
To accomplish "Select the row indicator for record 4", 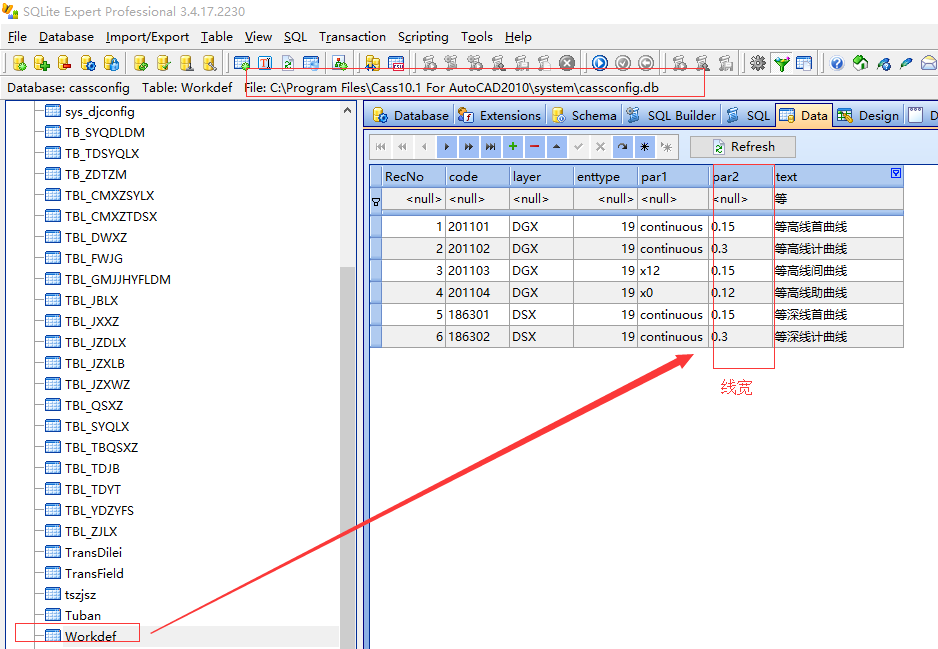I will point(376,292).
